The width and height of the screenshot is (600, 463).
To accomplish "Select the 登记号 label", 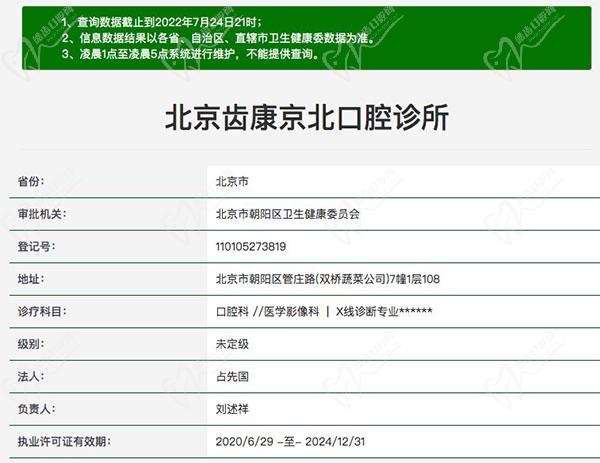I will [36, 246].
